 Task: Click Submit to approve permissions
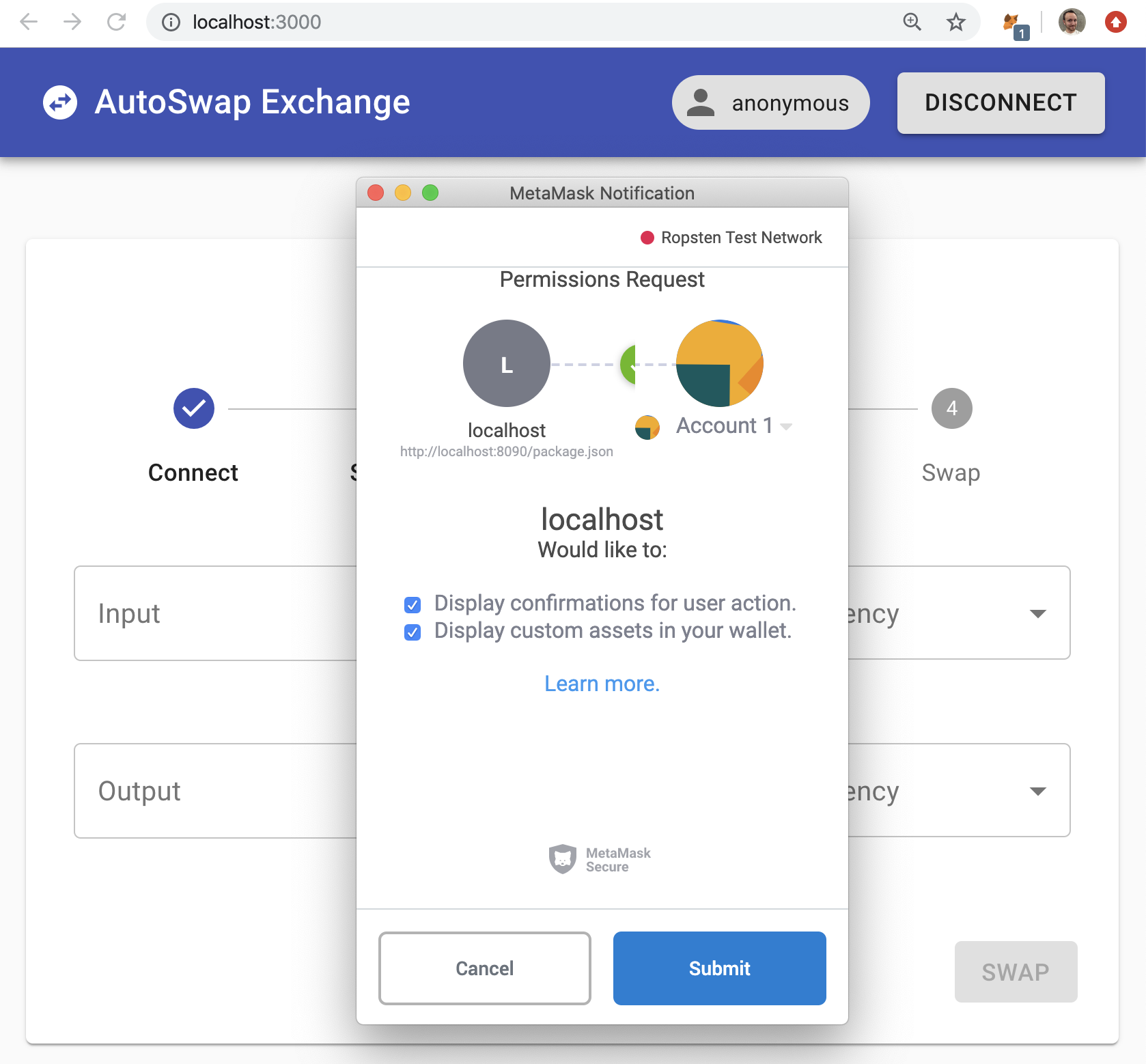720,968
